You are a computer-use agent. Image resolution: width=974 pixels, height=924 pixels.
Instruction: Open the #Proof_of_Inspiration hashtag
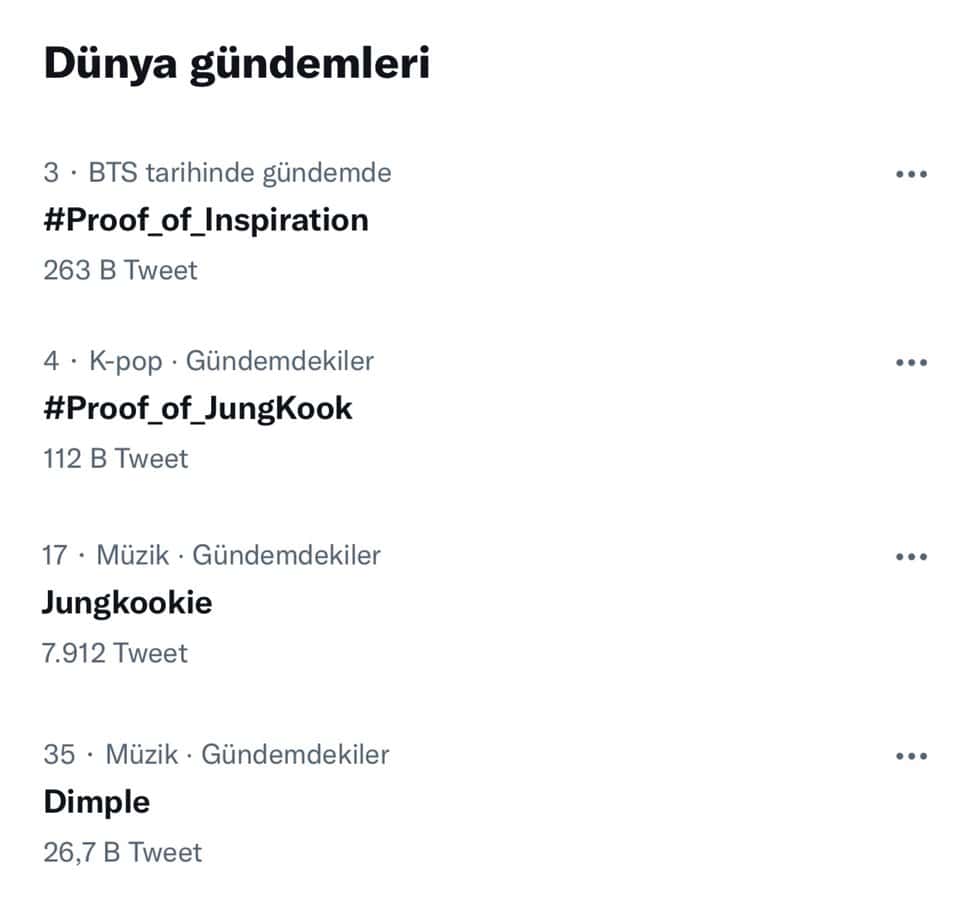(x=206, y=220)
